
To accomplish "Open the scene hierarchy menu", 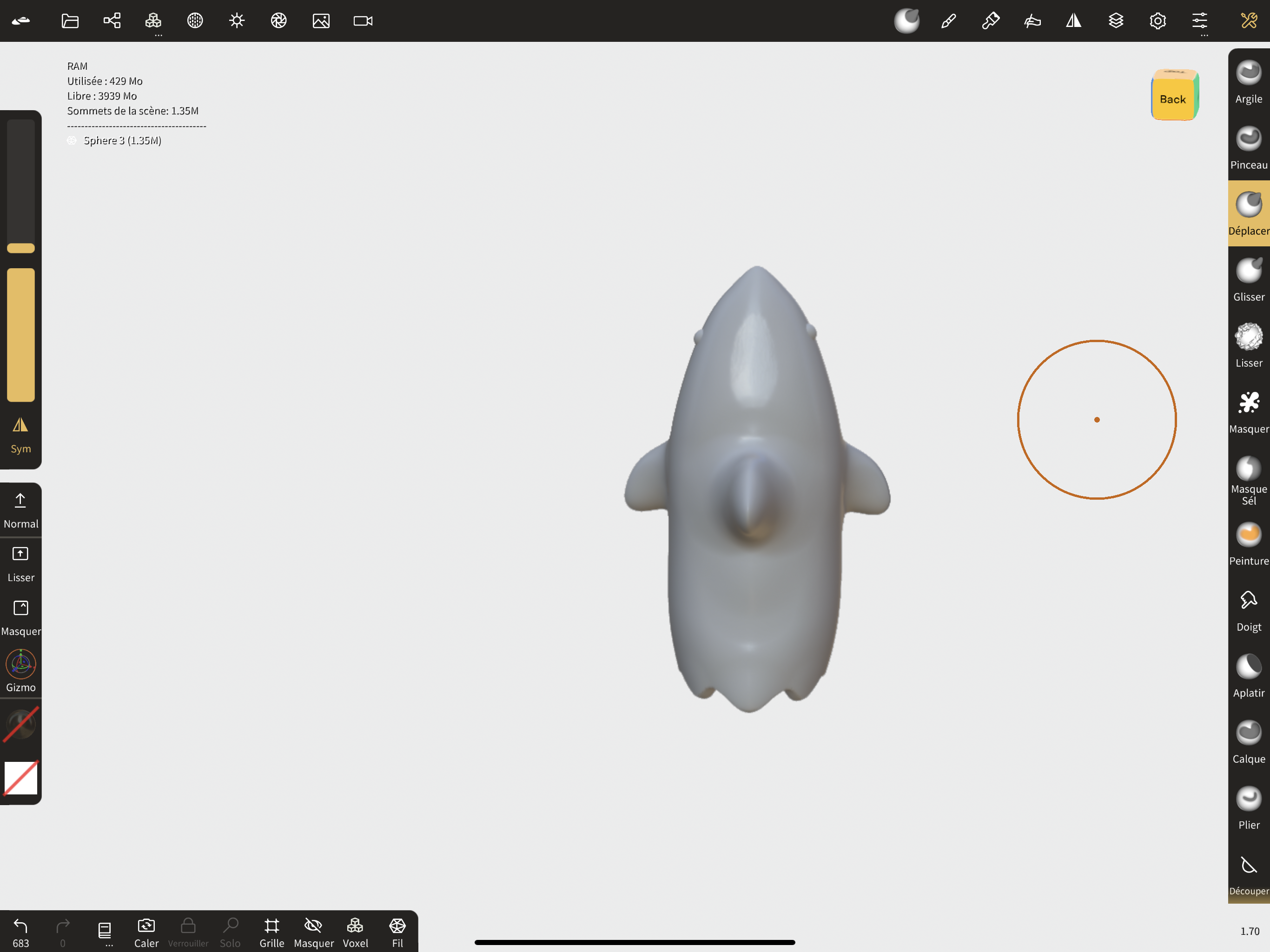I will 112,21.
